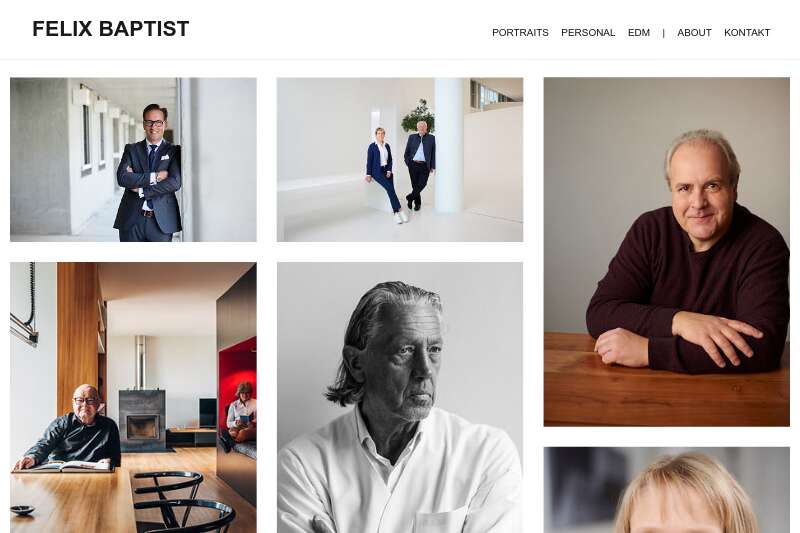Click the woman reading in red alcove
Viewport: 800px width, 533px height.
click(240, 414)
